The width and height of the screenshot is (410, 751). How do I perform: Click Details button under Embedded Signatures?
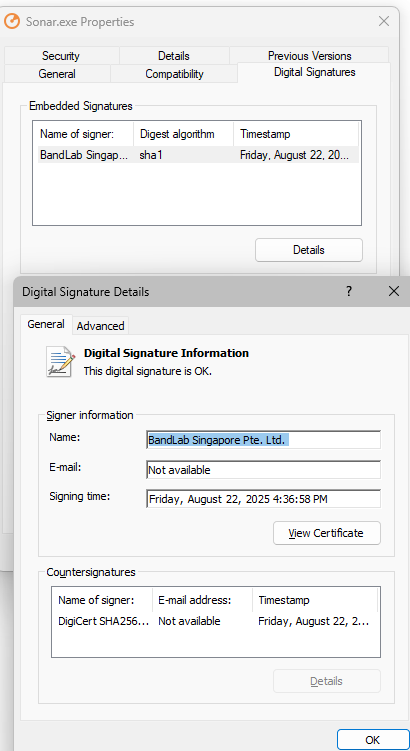(309, 250)
